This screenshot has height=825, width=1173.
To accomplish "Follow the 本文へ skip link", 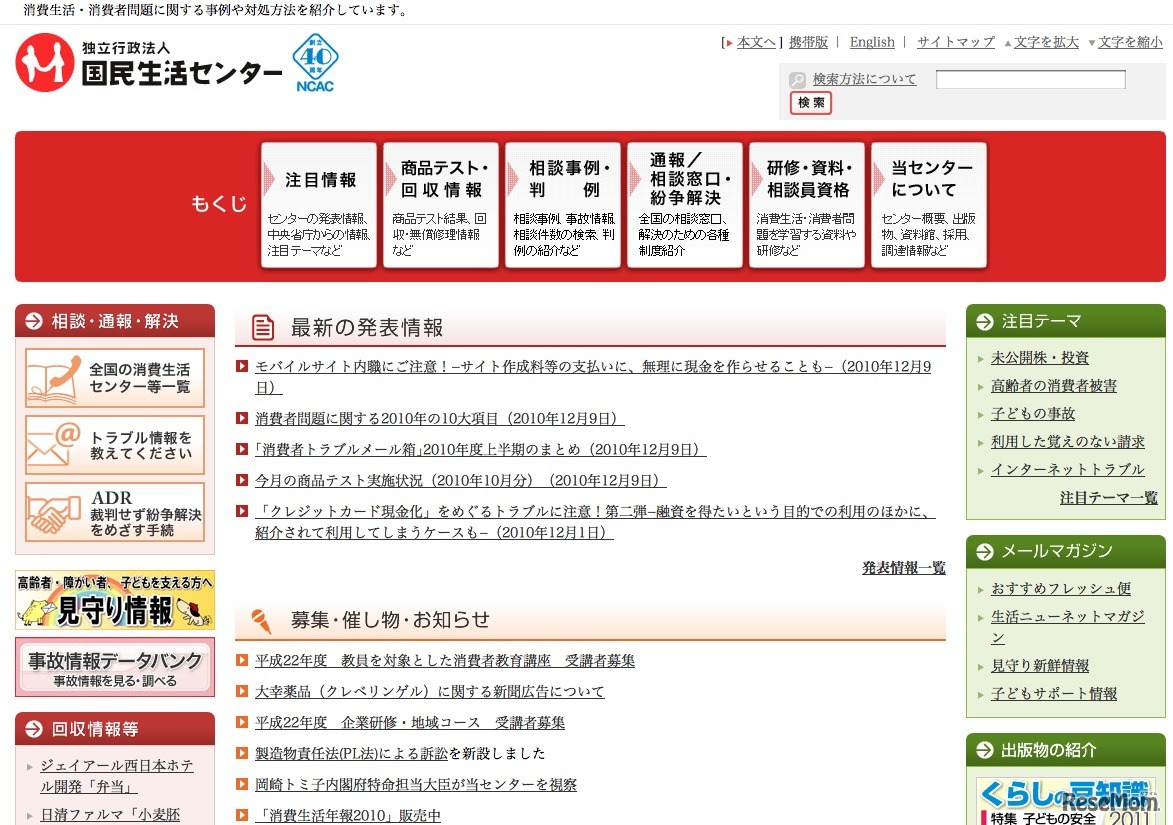I will [x=756, y=43].
